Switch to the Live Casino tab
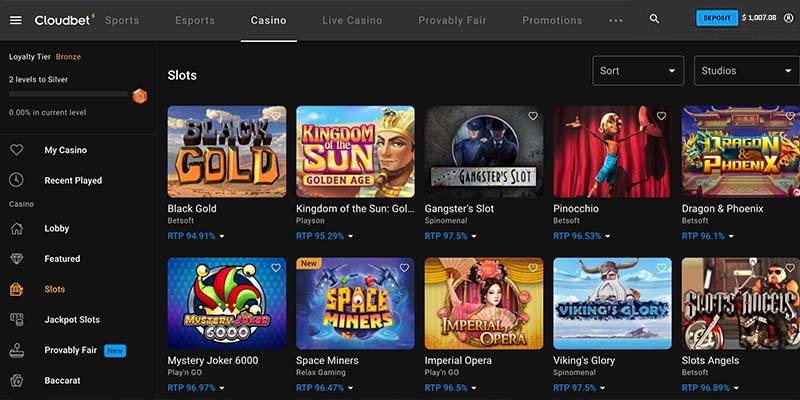This screenshot has height=400, width=800. (x=351, y=20)
